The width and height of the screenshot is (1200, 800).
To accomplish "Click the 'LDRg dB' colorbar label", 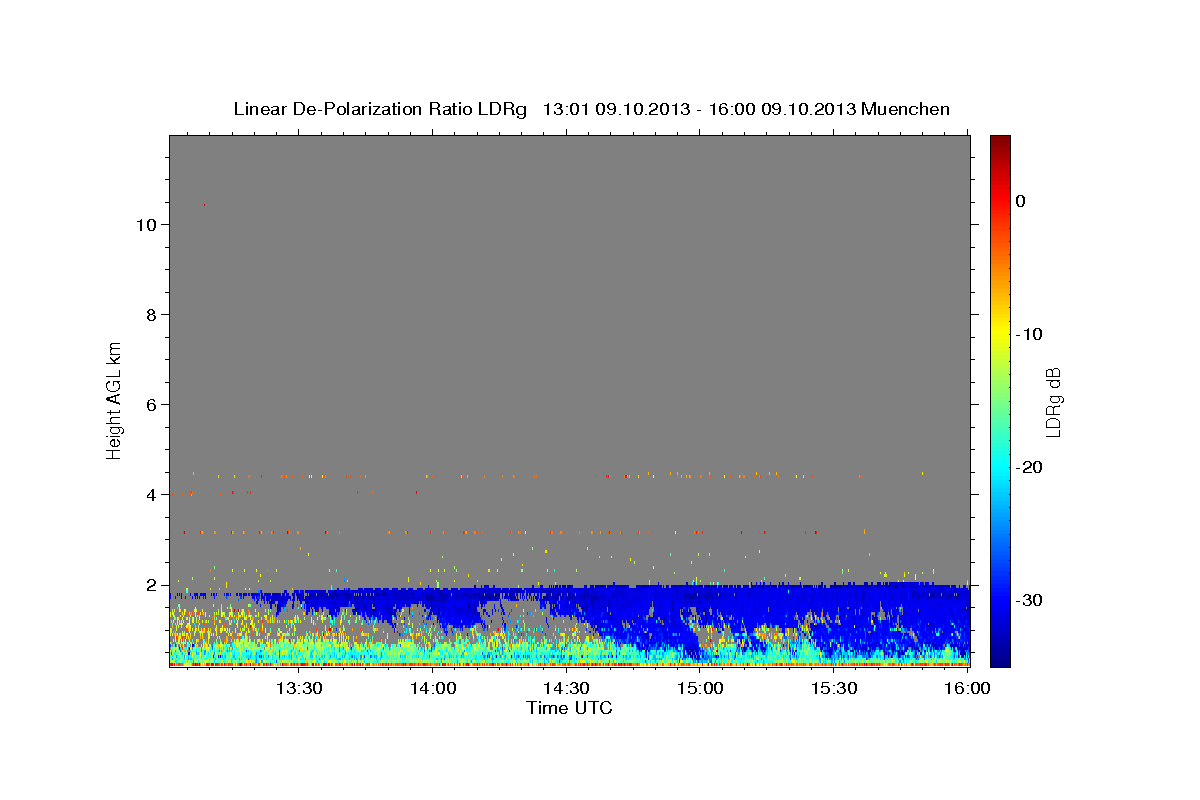I will coord(1053,401).
